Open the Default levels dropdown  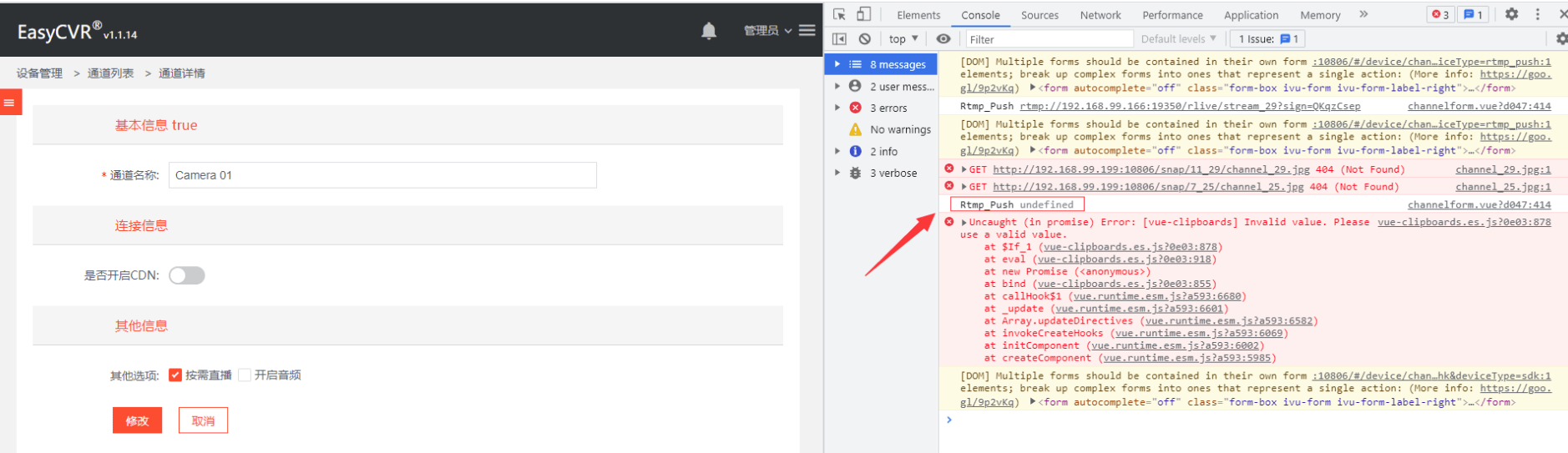1178,38
